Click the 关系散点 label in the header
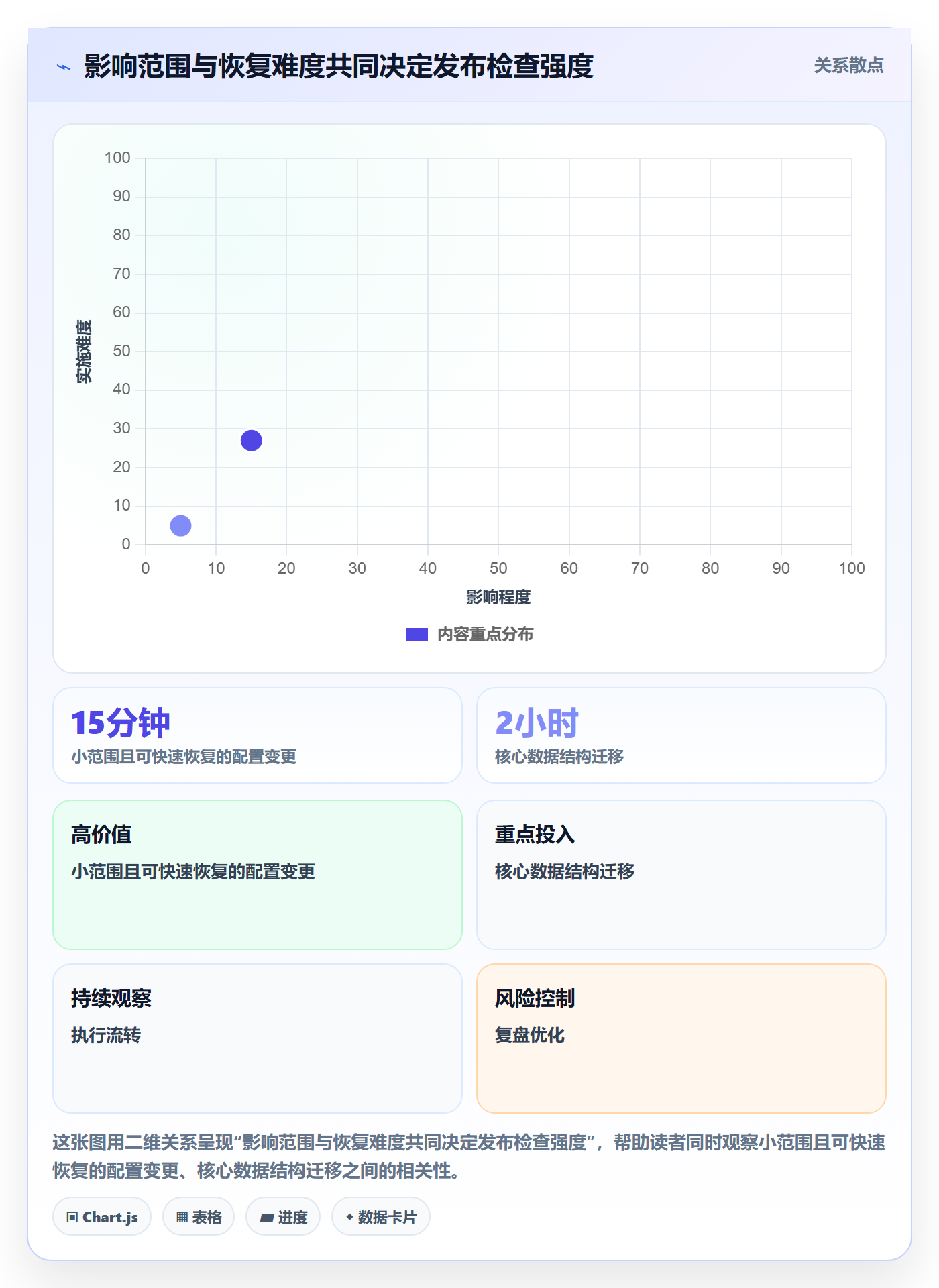 tap(848, 65)
